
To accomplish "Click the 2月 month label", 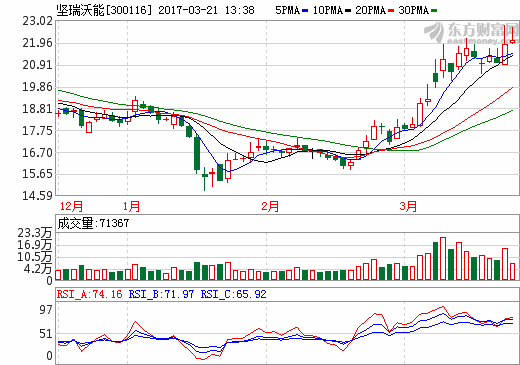I will [x=270, y=206].
